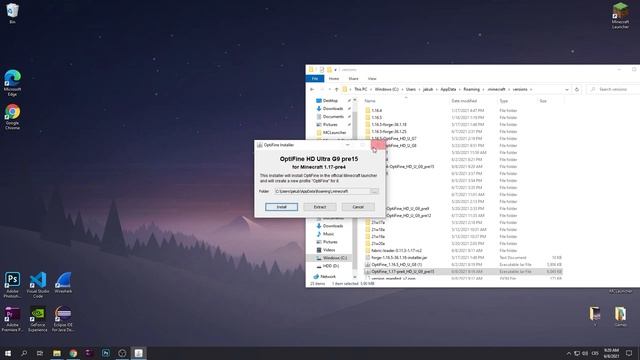Click the Search versions box
The width and height of the screenshot is (640, 360).
[613, 89]
